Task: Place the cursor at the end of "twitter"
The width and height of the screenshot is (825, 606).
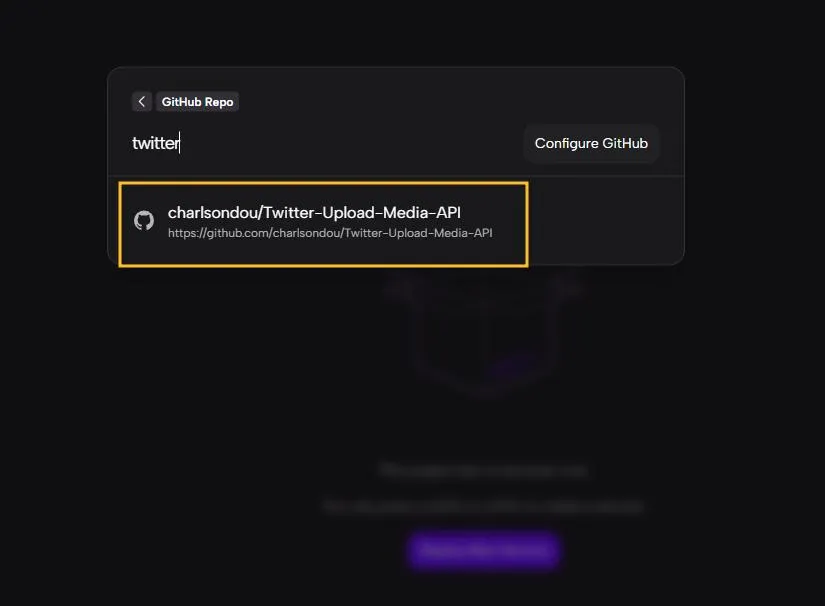Action: 180,143
